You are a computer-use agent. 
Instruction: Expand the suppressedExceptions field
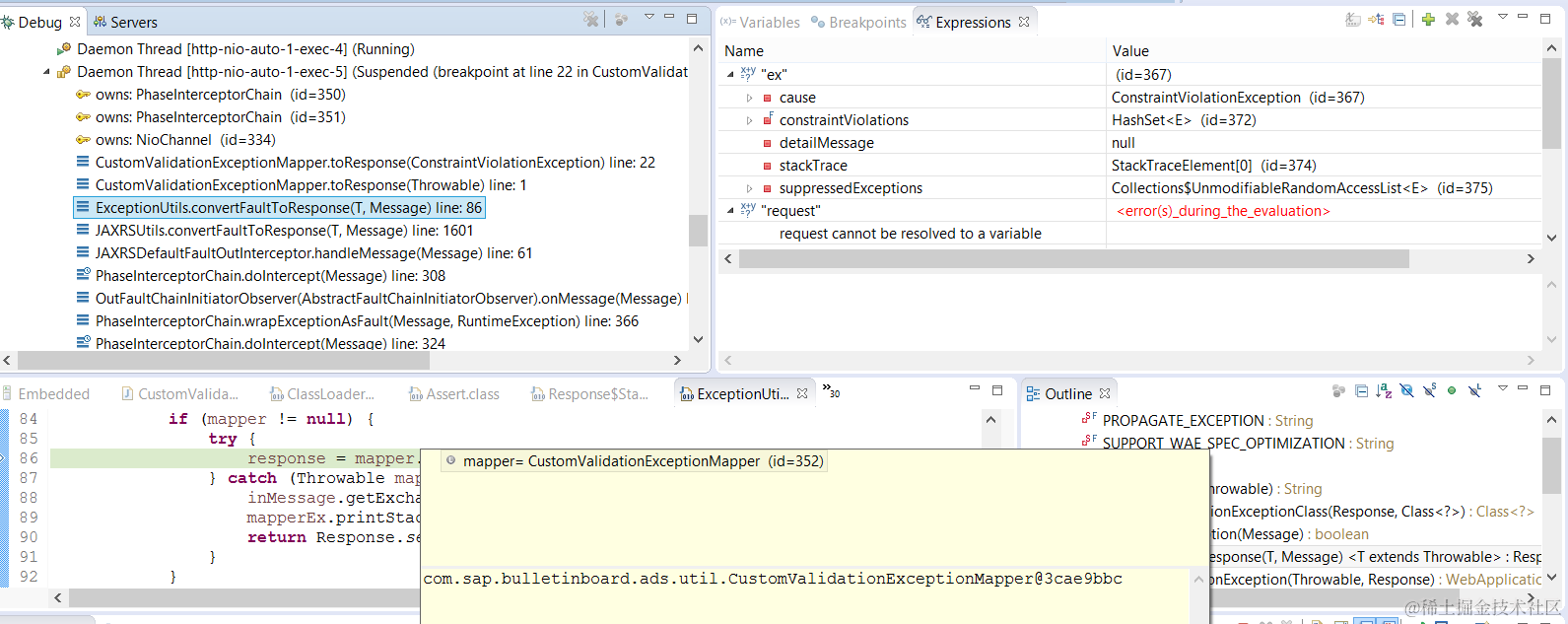coord(749,188)
